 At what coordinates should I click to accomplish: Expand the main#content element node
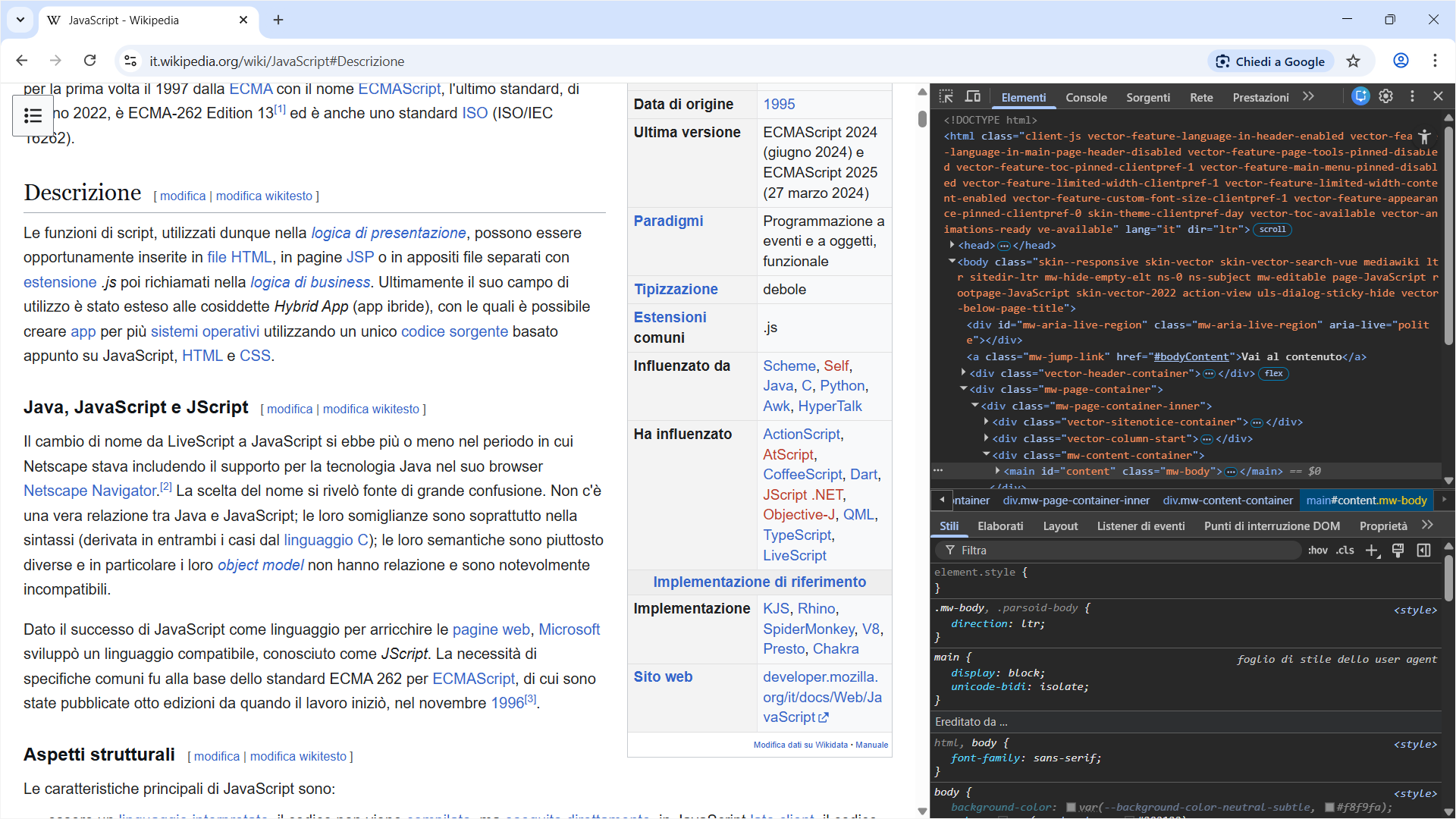click(997, 471)
